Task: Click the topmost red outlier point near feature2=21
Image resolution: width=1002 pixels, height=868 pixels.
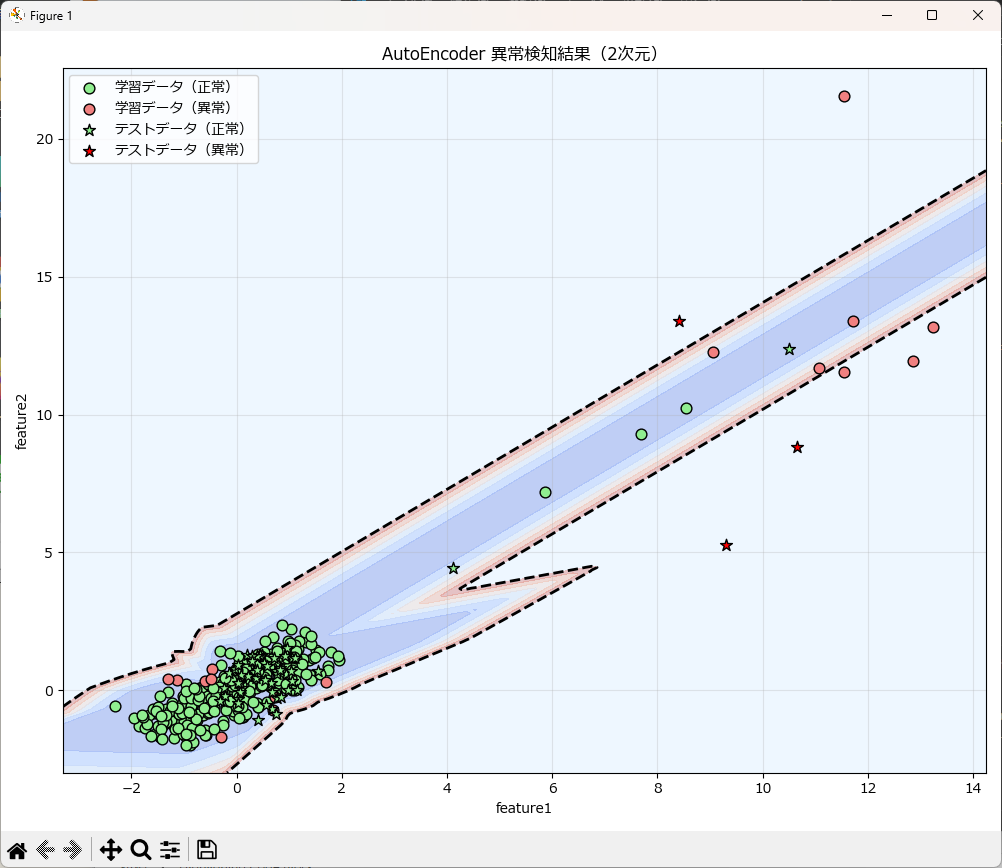Action: coord(844,96)
